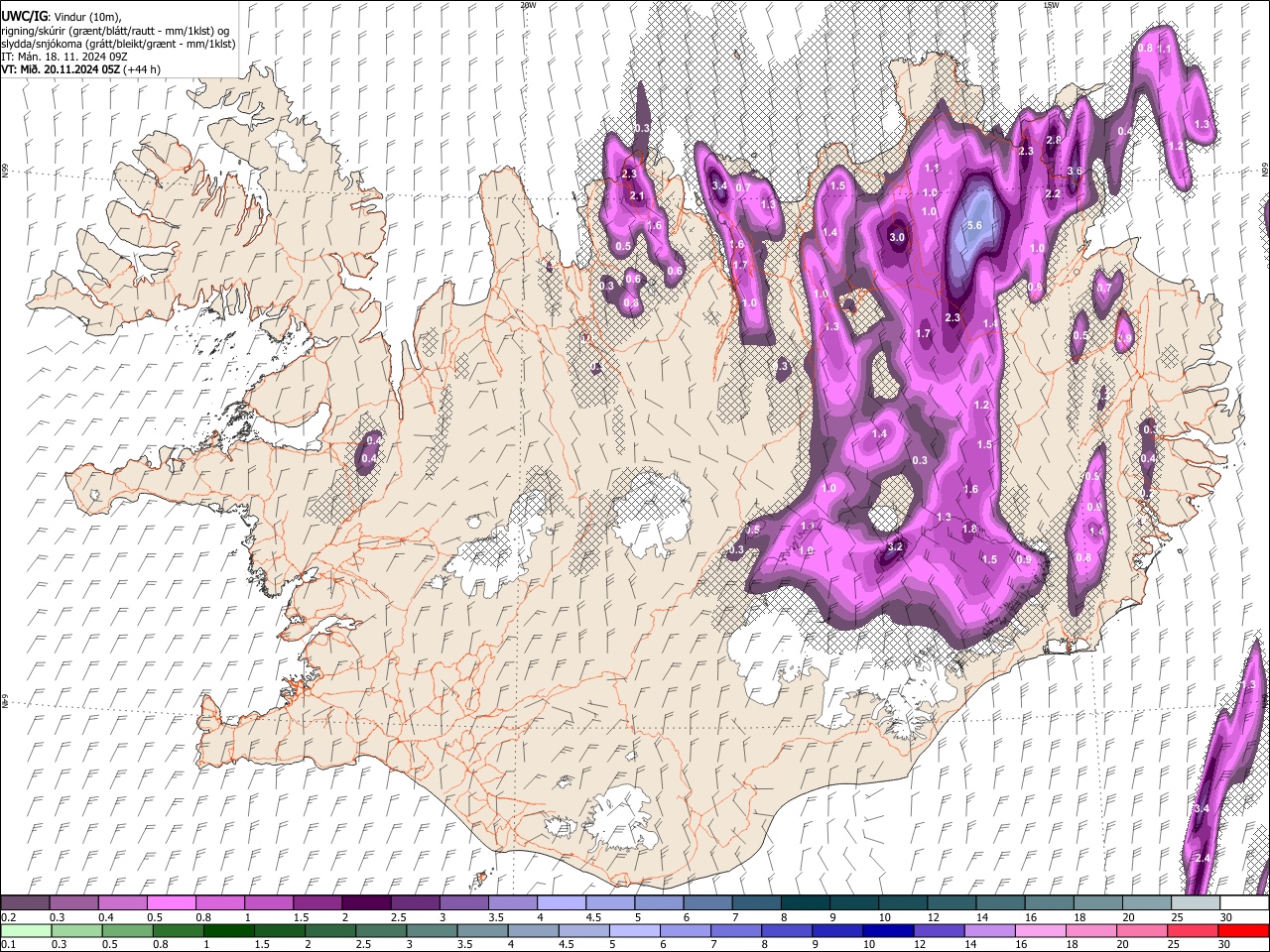
Task: Select lower legend swatch between 0.8 and 1
Action: point(178,930)
